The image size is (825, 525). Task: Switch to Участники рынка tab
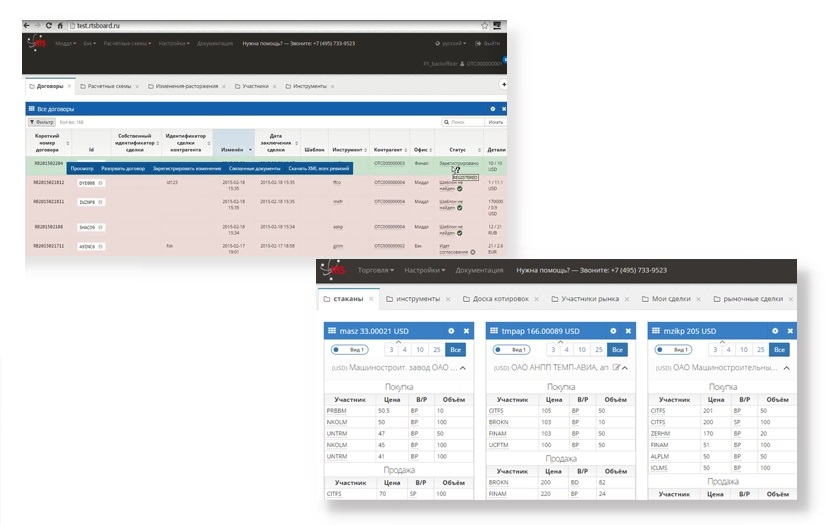[x=590, y=299]
